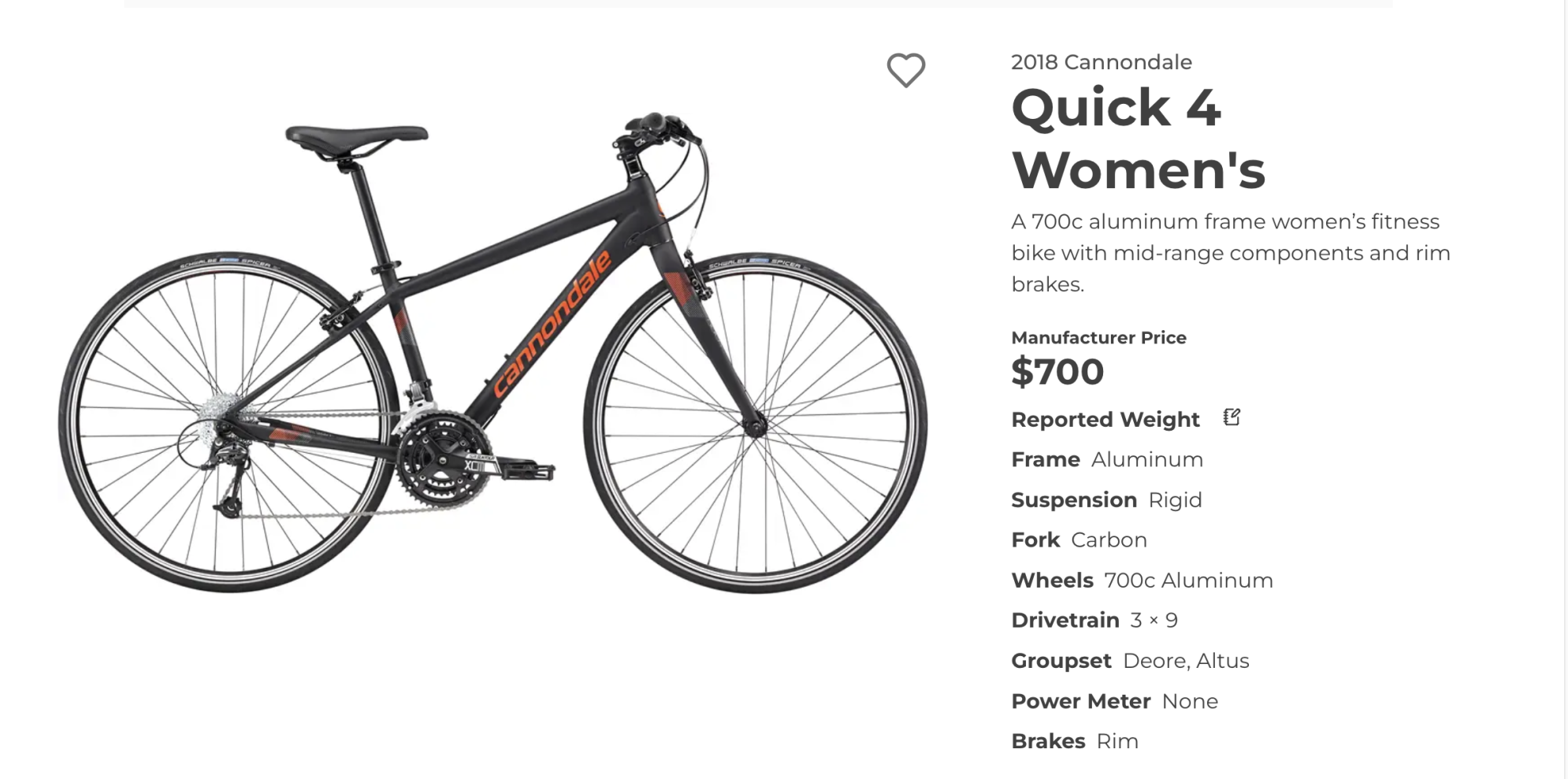The width and height of the screenshot is (1568, 779).
Task: Click the Manufacturer Price heading
Action: (1098, 337)
